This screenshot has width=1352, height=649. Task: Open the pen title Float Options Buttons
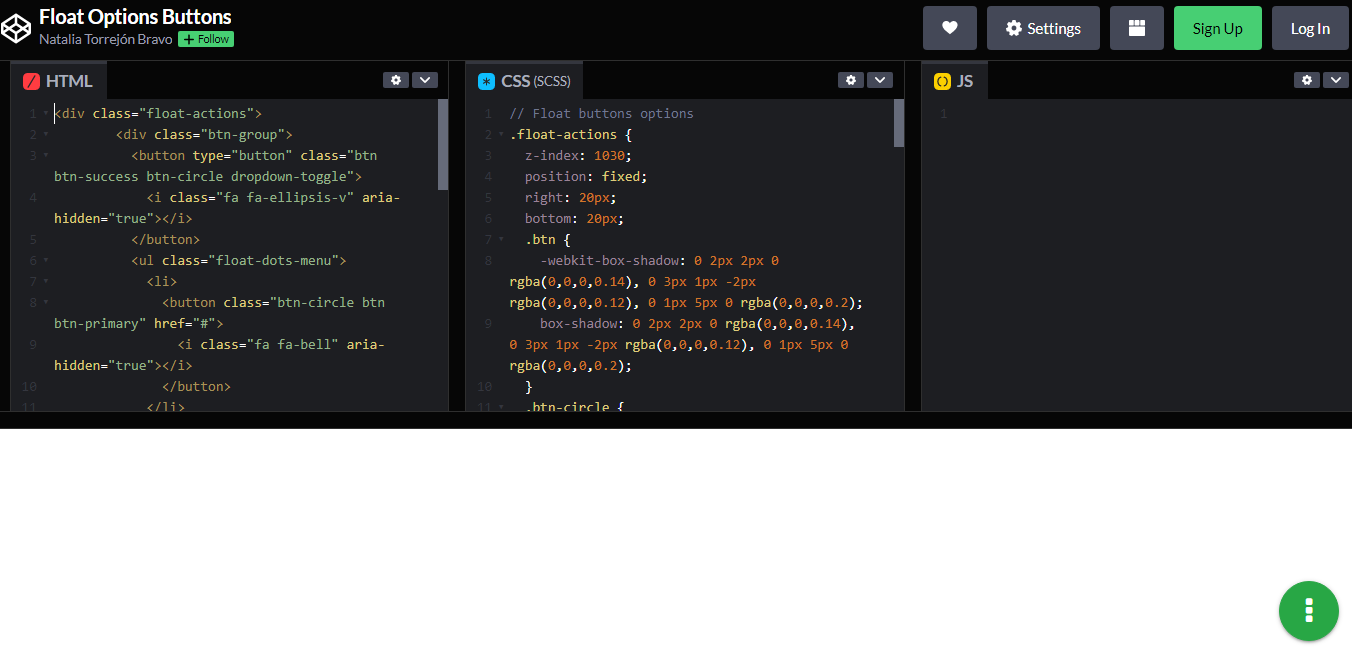[135, 16]
